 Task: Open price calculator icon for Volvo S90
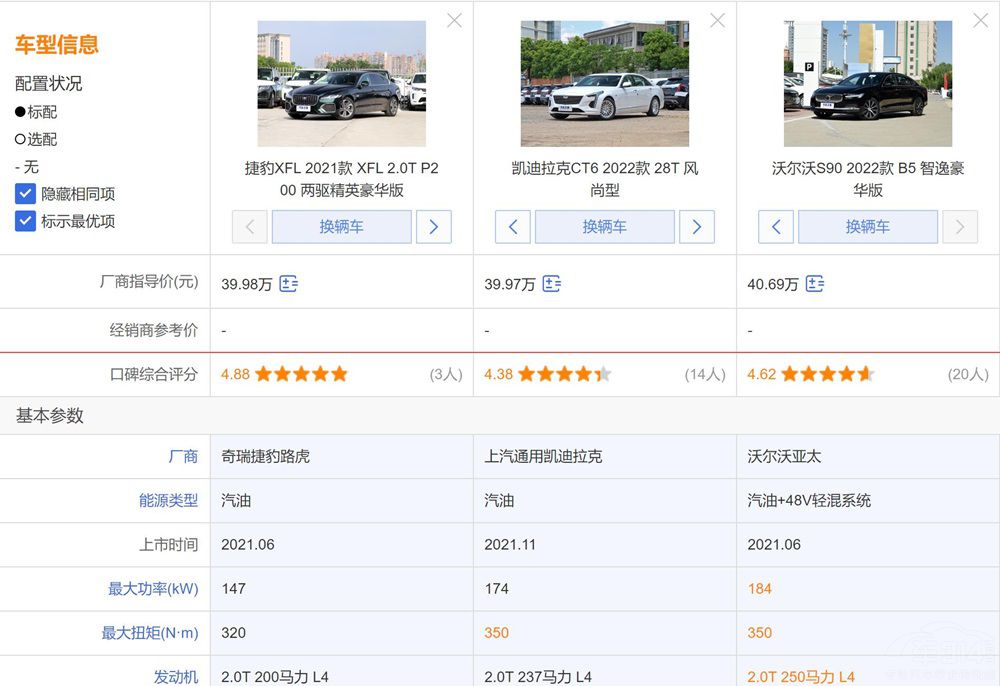[x=815, y=284]
